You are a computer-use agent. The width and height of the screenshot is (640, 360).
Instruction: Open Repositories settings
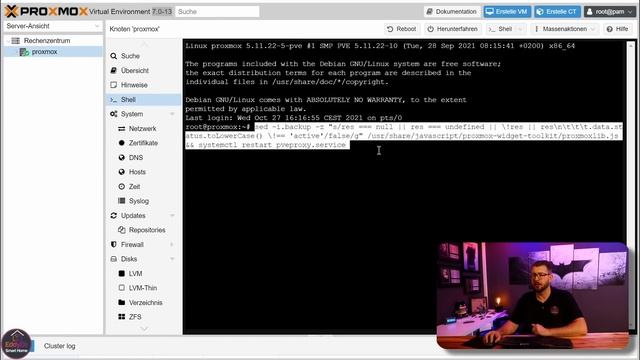pos(147,230)
